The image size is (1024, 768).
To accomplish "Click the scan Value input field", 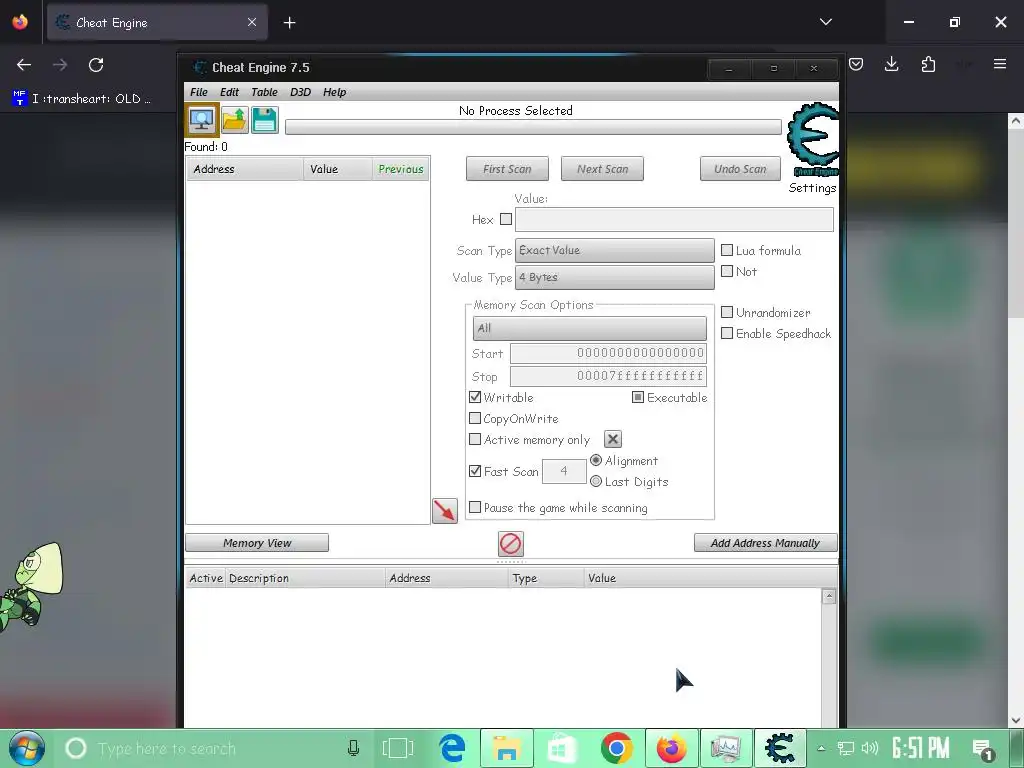I will click(x=674, y=219).
